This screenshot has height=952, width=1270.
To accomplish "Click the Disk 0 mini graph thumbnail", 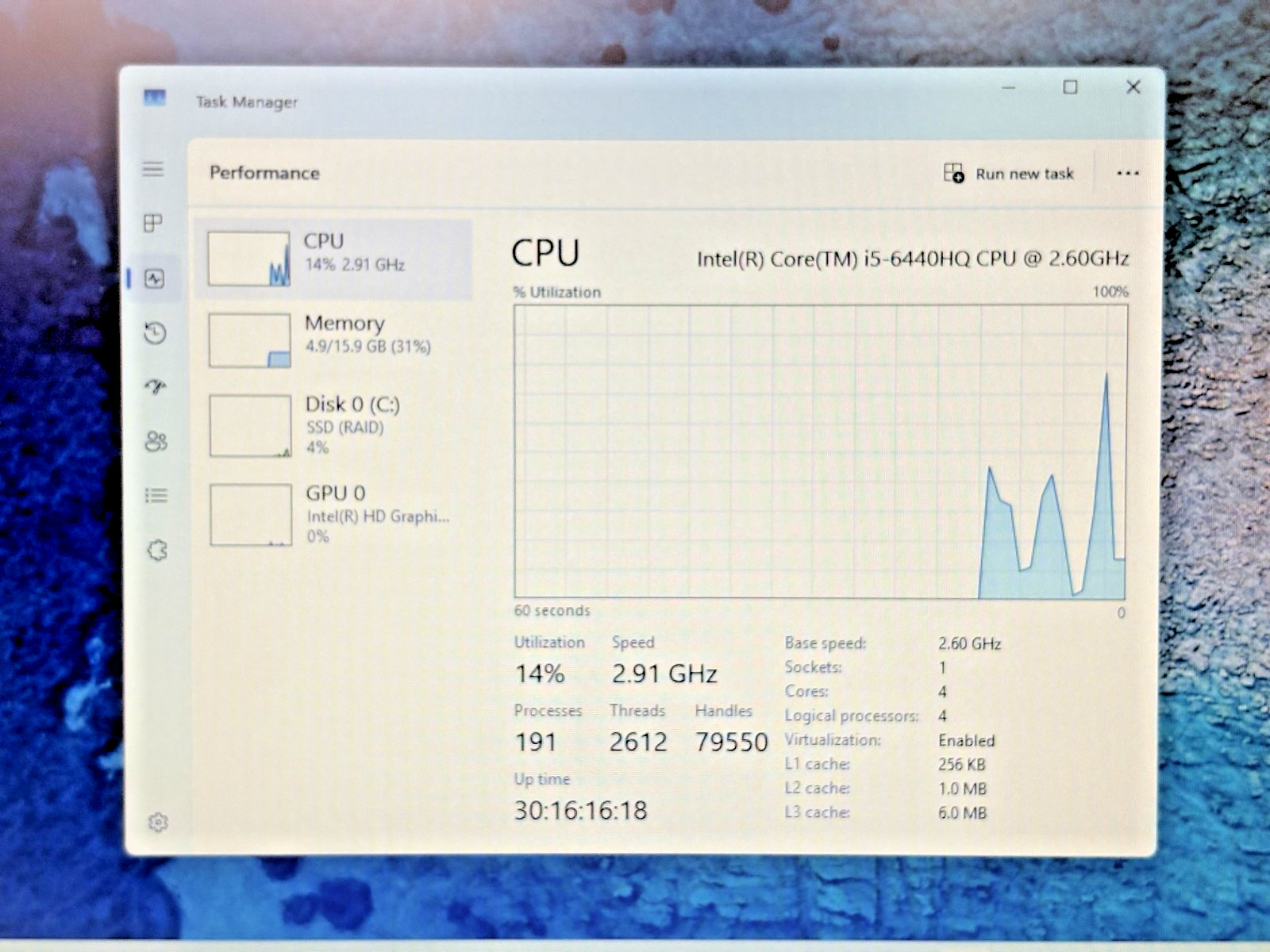I will pyautogui.click(x=251, y=426).
